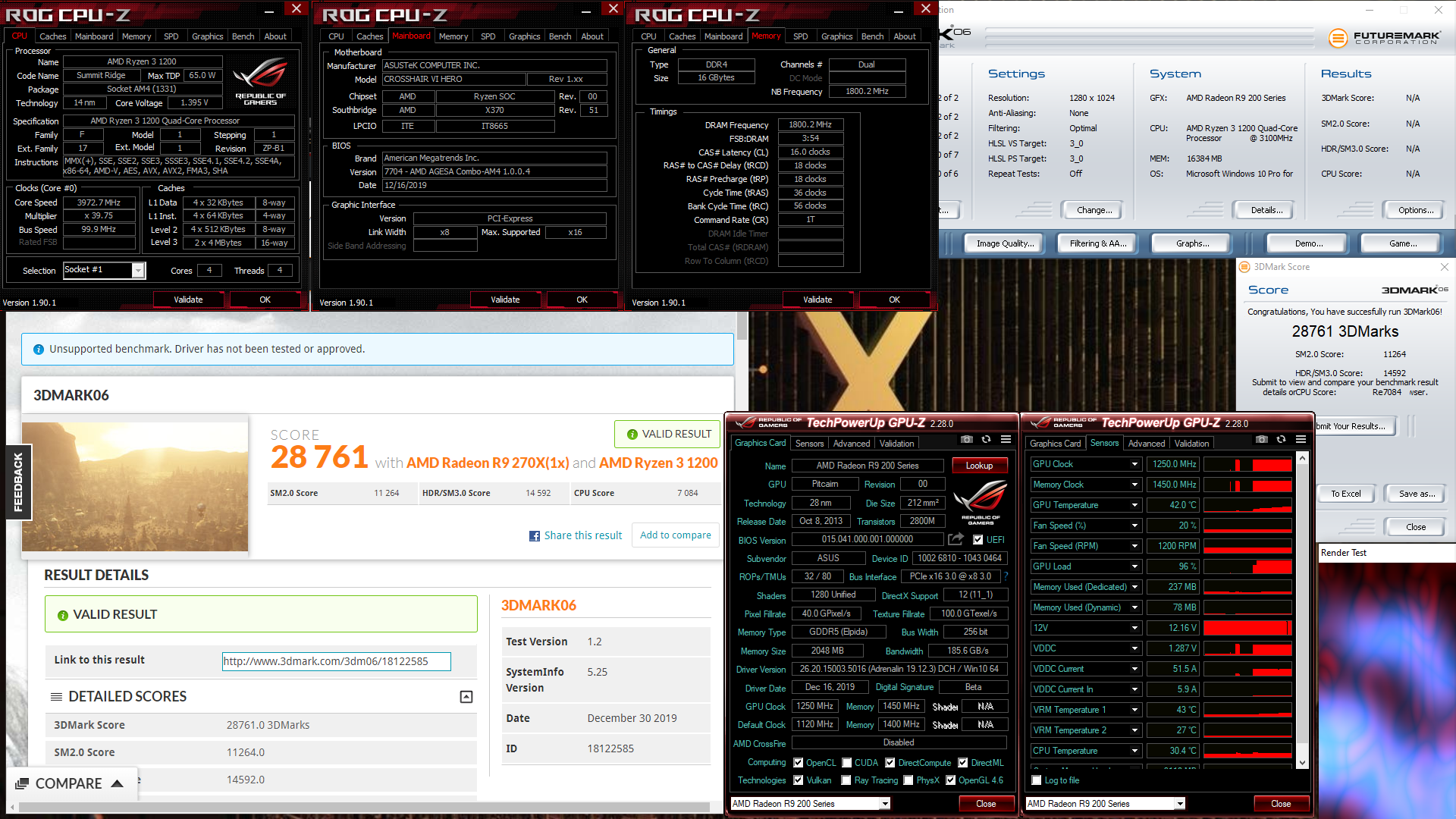Collapse Detailed Scores using its square arrow icon
This screenshot has height=819, width=1456.
coord(466,697)
